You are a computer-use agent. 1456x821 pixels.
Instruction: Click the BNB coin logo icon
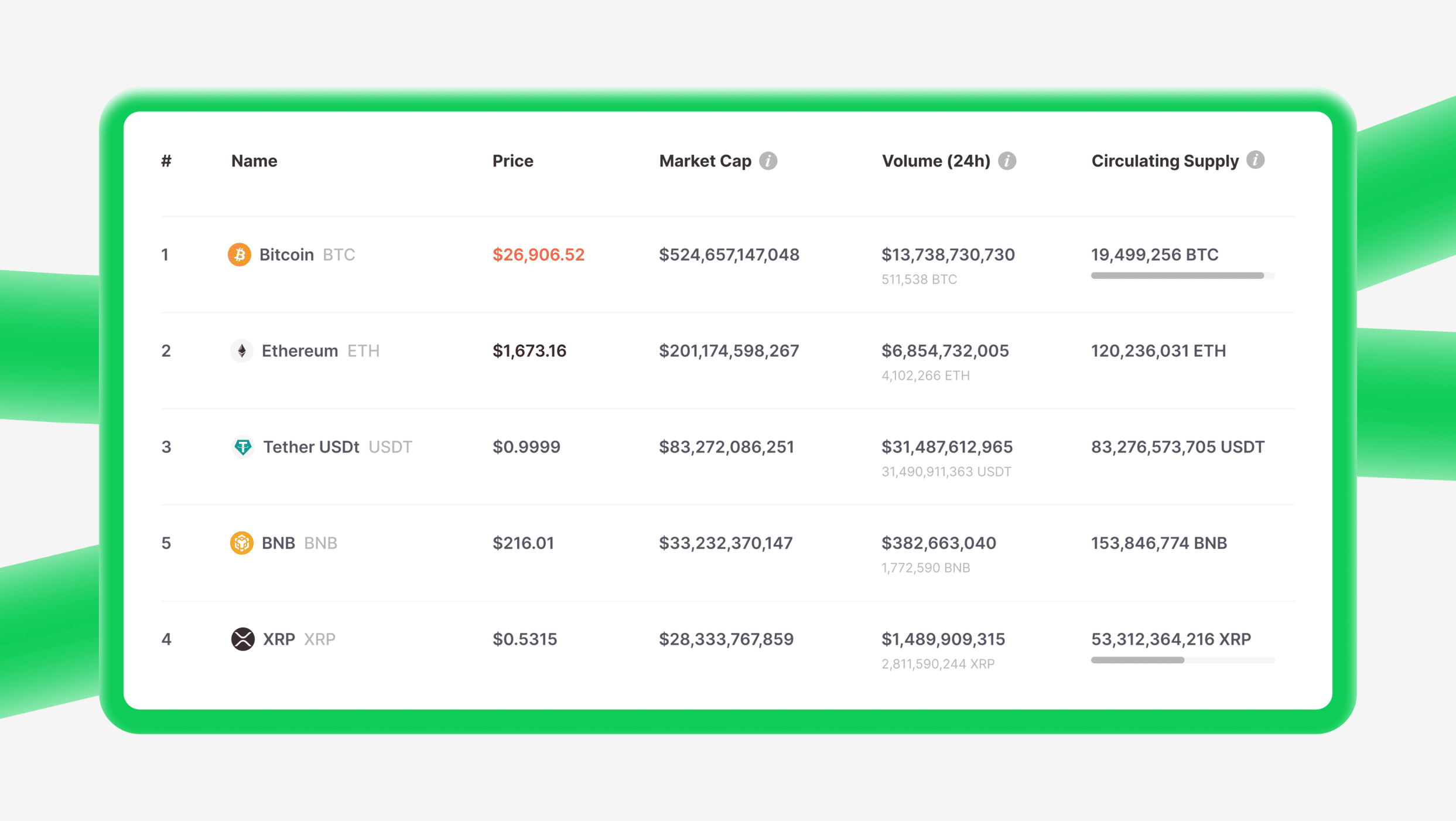(x=241, y=543)
